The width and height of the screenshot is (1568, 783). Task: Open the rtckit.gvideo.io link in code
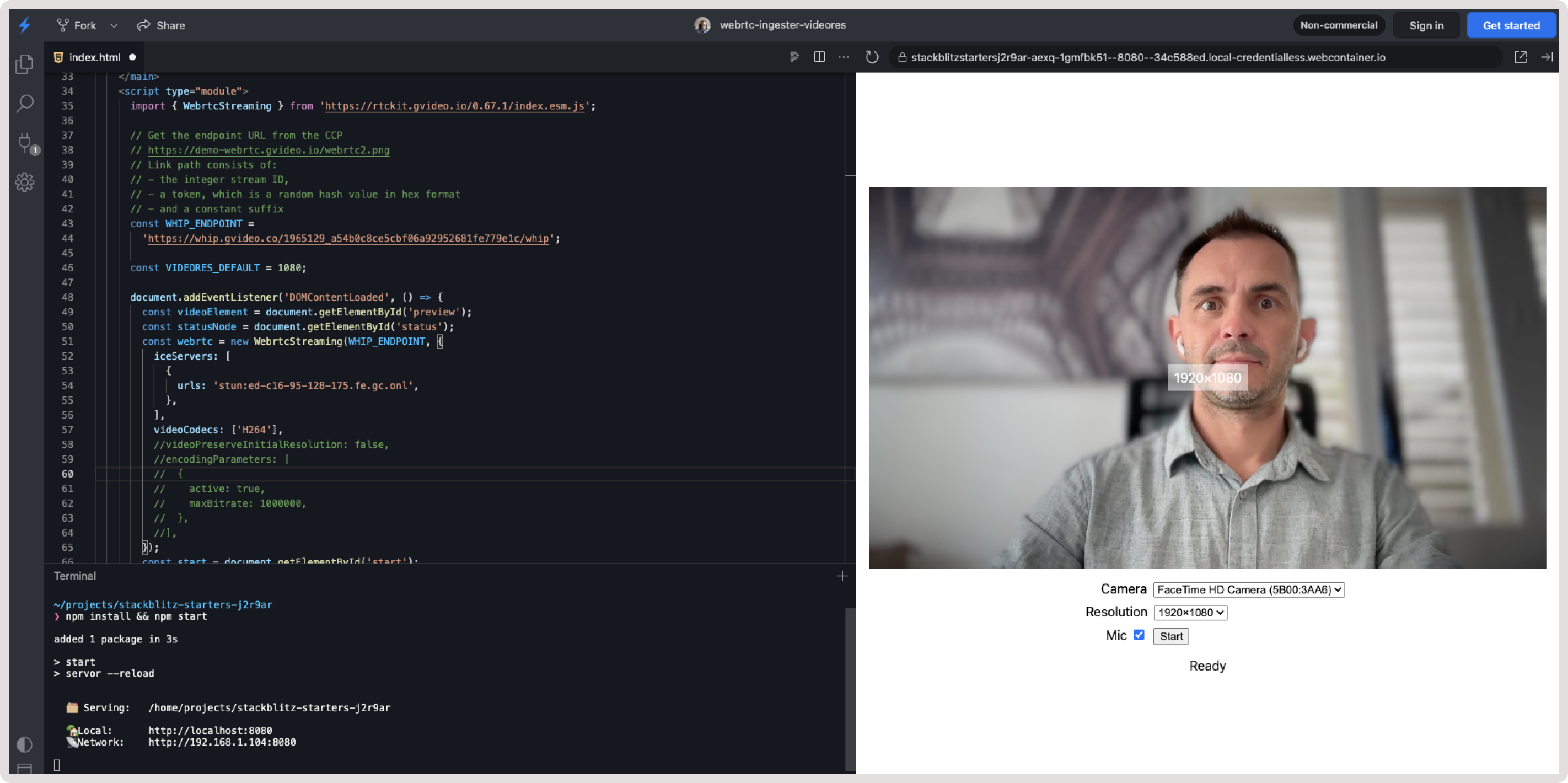pos(454,106)
